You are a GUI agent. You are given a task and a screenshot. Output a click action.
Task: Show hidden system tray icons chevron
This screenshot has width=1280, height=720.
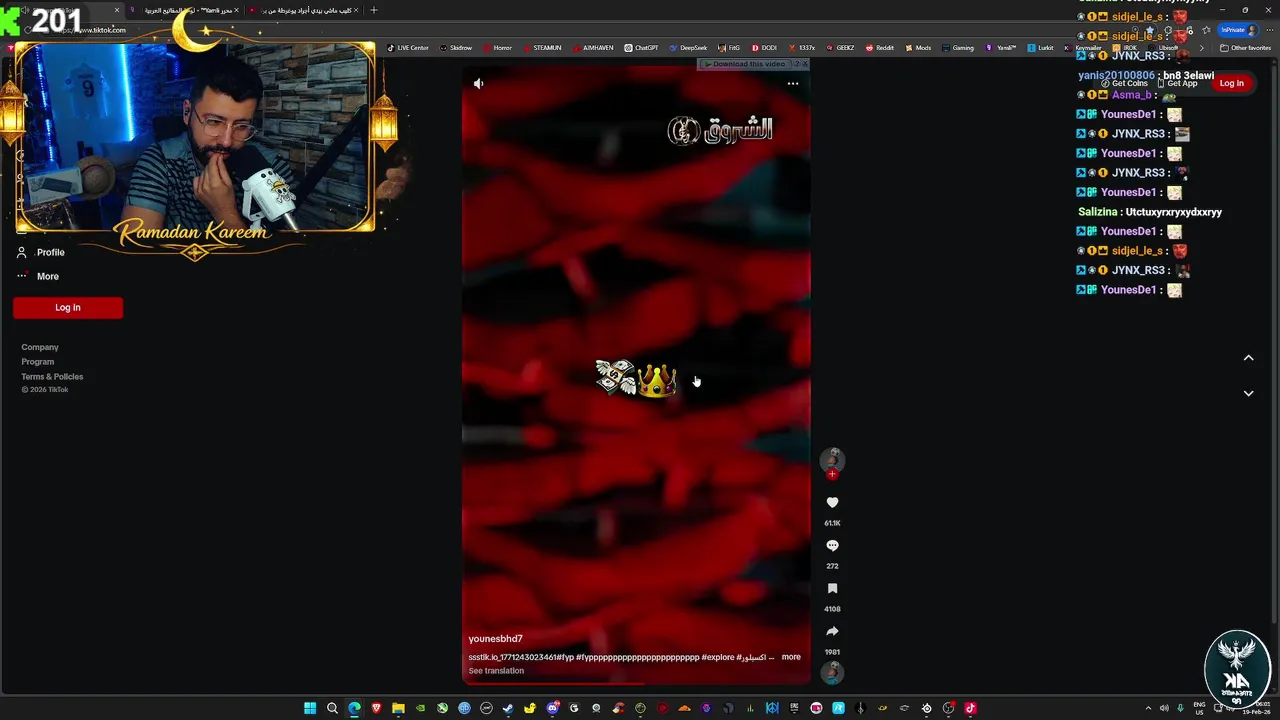[x=1148, y=708]
